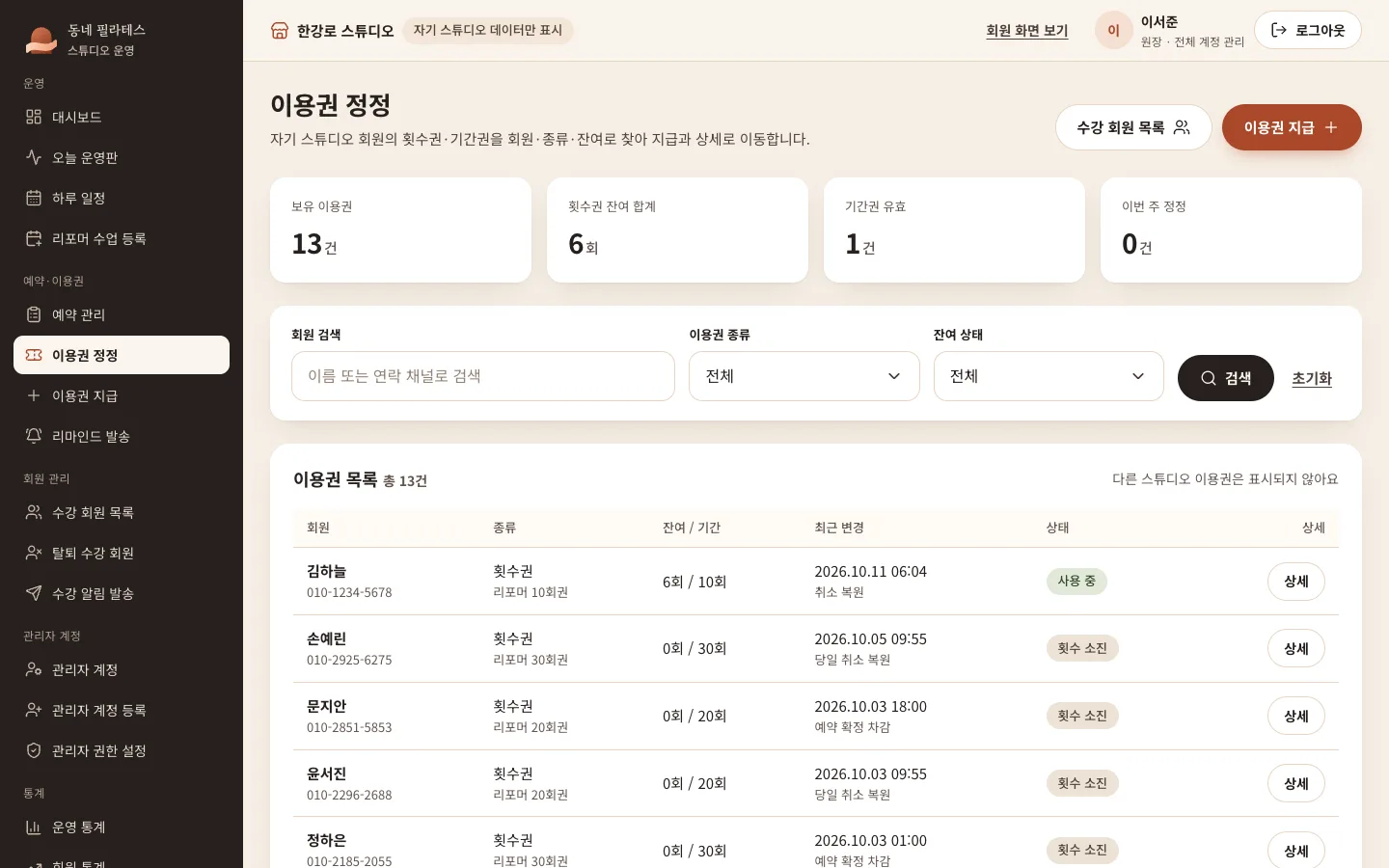Click 탈퇴 수강 회원 sidebar label
Image resolution: width=1389 pixels, height=868 pixels.
(93, 553)
